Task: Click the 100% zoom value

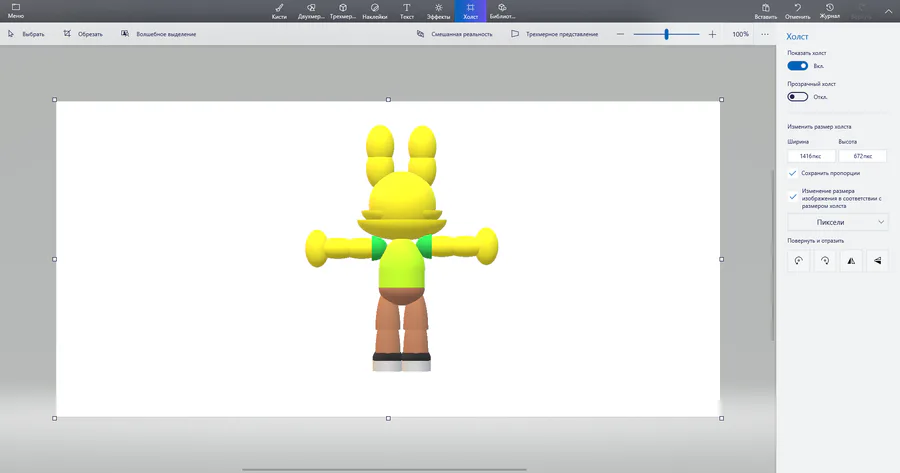Action: pos(740,34)
